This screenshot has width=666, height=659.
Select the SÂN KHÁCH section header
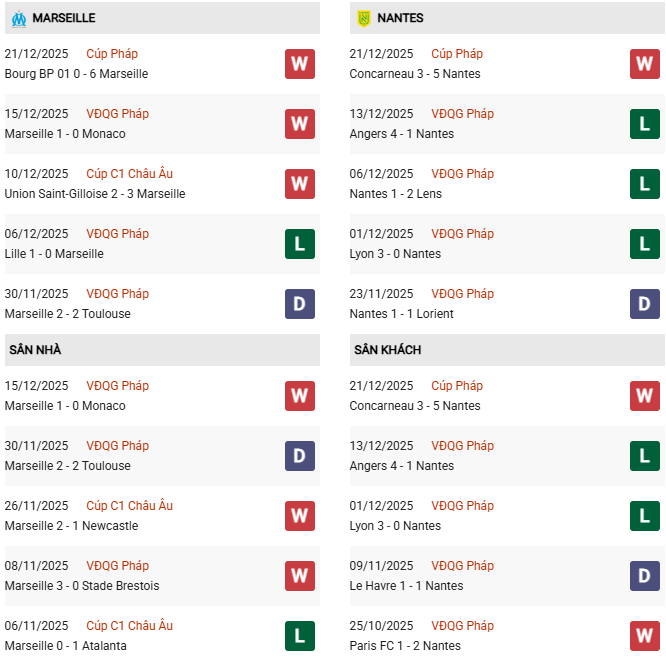tap(387, 350)
